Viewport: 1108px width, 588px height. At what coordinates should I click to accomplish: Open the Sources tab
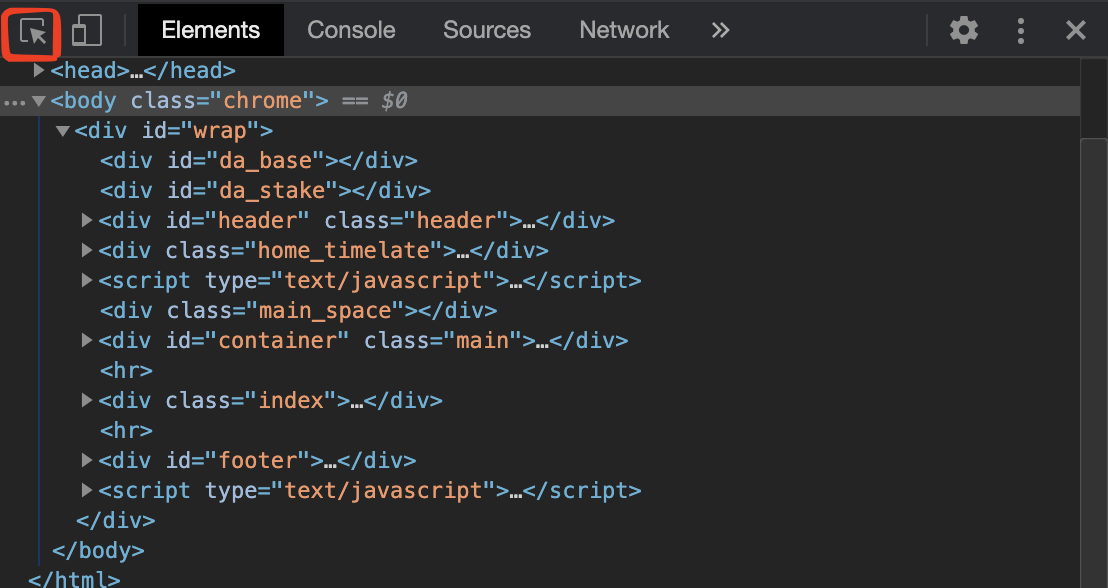click(x=487, y=30)
